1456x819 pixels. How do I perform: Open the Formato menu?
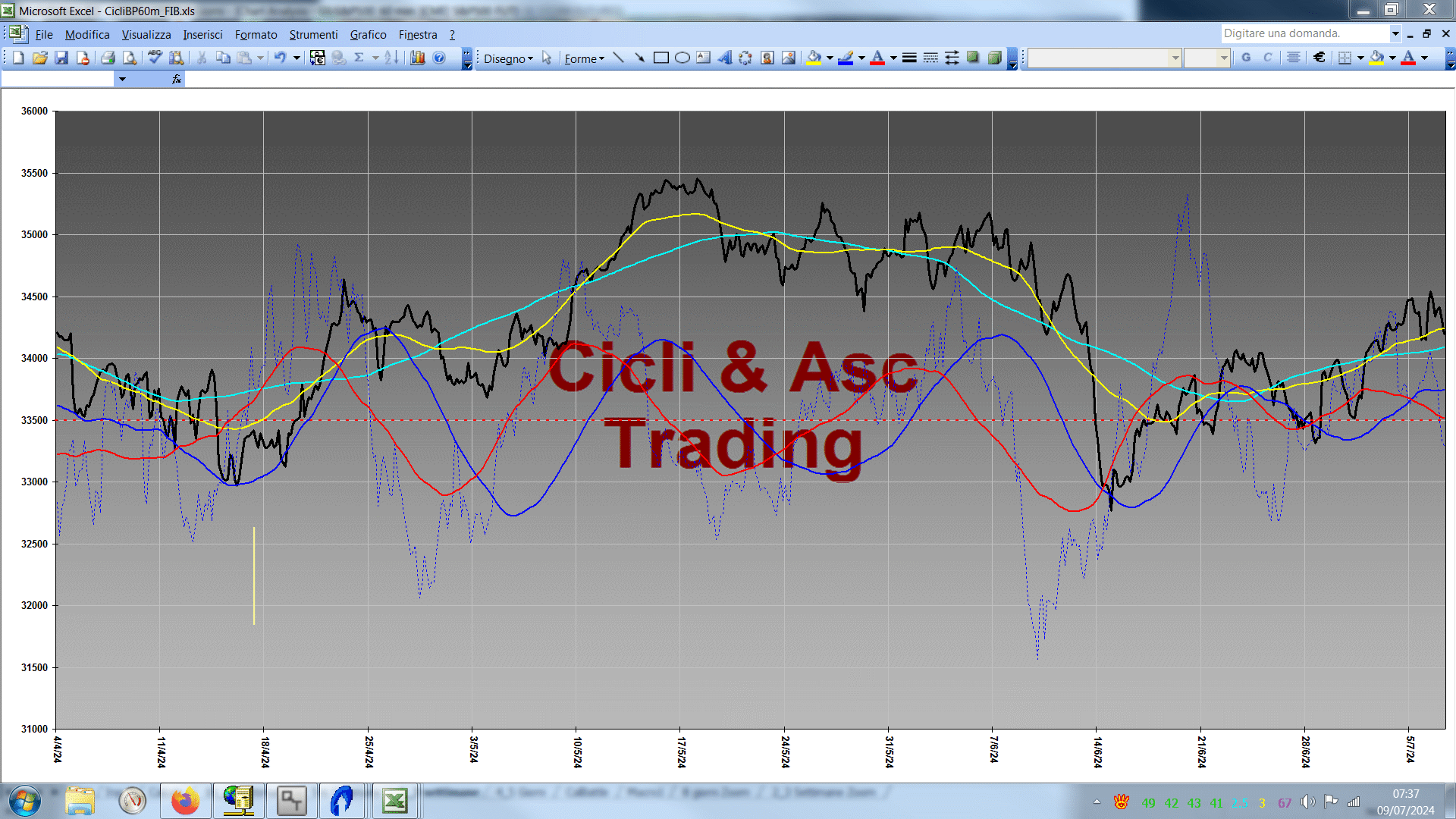(x=256, y=34)
